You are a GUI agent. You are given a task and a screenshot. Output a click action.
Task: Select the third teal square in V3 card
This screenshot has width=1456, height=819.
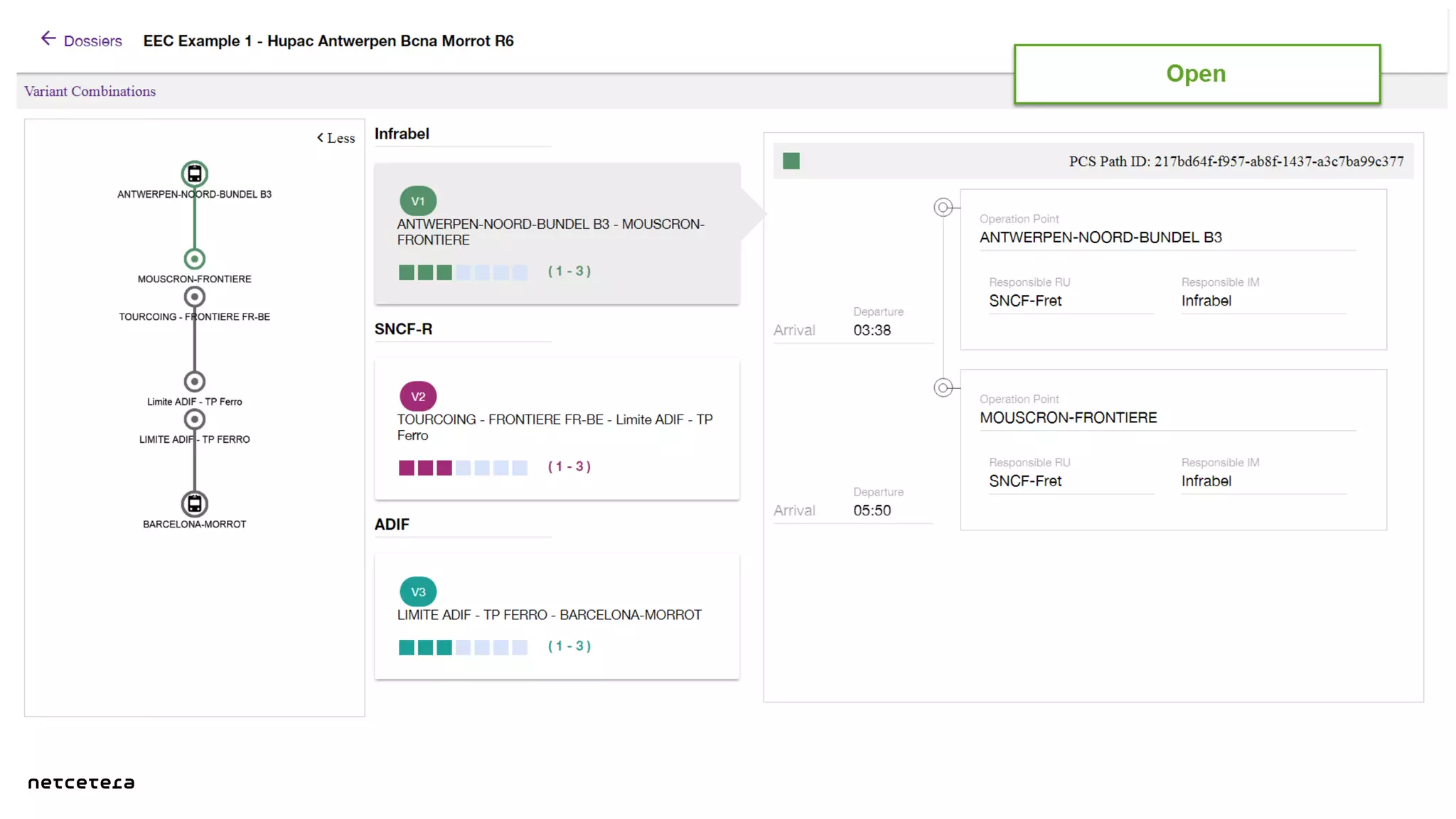tap(444, 647)
